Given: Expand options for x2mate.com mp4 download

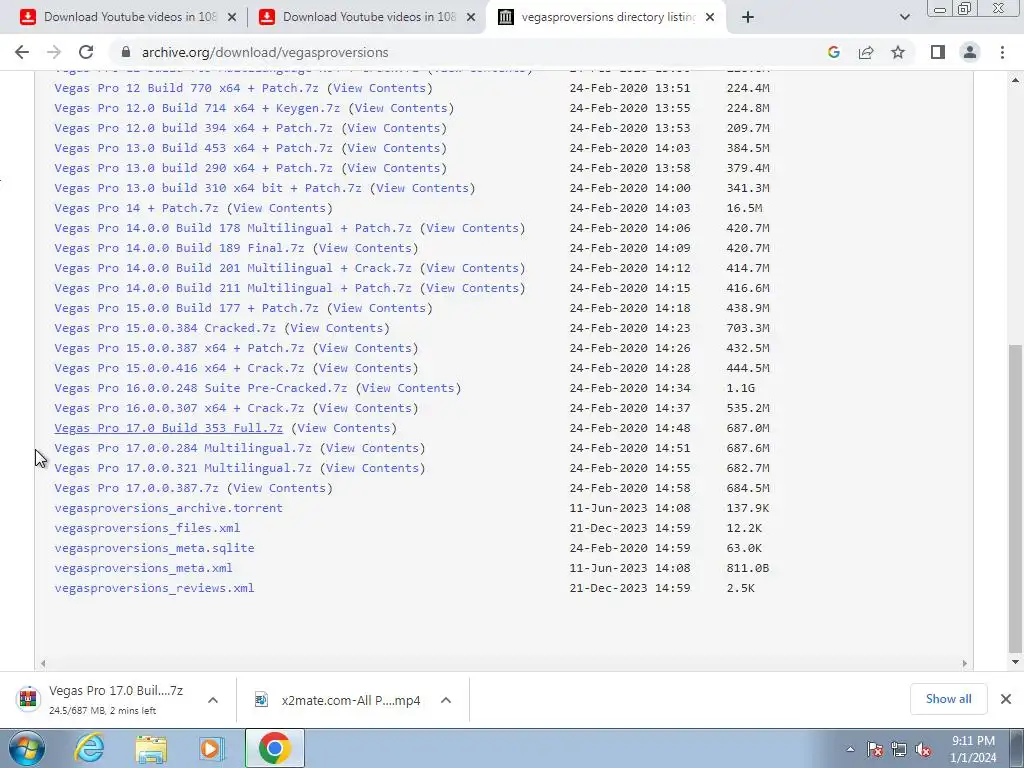Looking at the screenshot, I should click(446, 700).
